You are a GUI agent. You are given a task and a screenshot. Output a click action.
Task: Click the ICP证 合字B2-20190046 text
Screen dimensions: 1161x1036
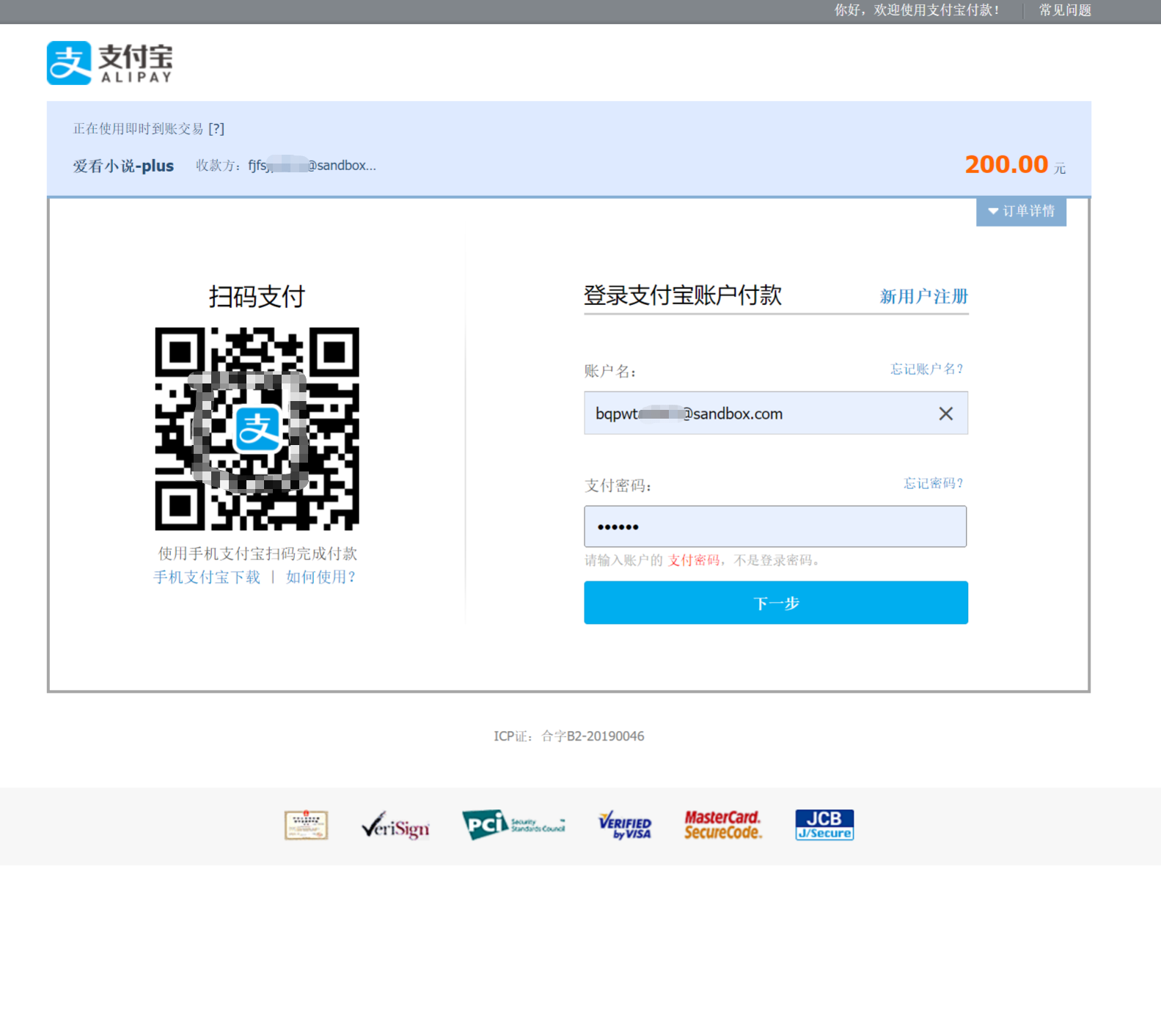point(569,736)
